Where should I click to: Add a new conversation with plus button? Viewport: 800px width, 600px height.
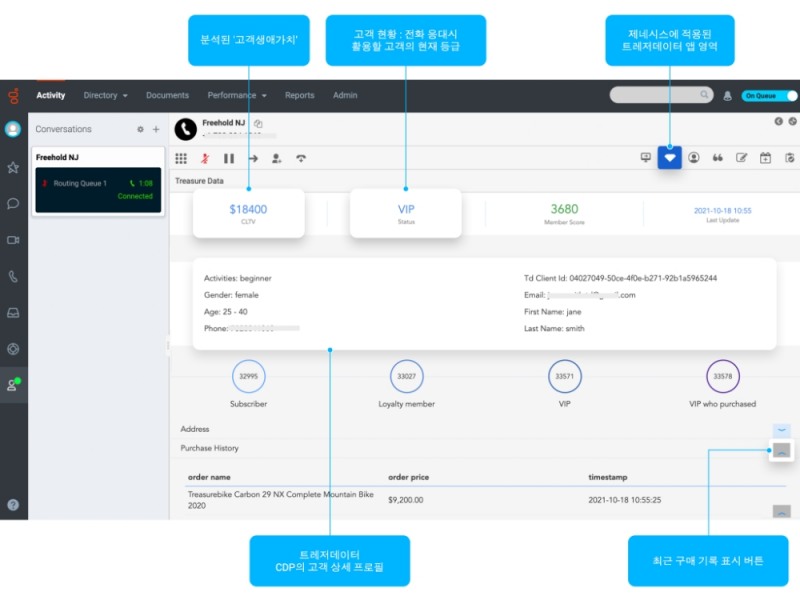(156, 129)
